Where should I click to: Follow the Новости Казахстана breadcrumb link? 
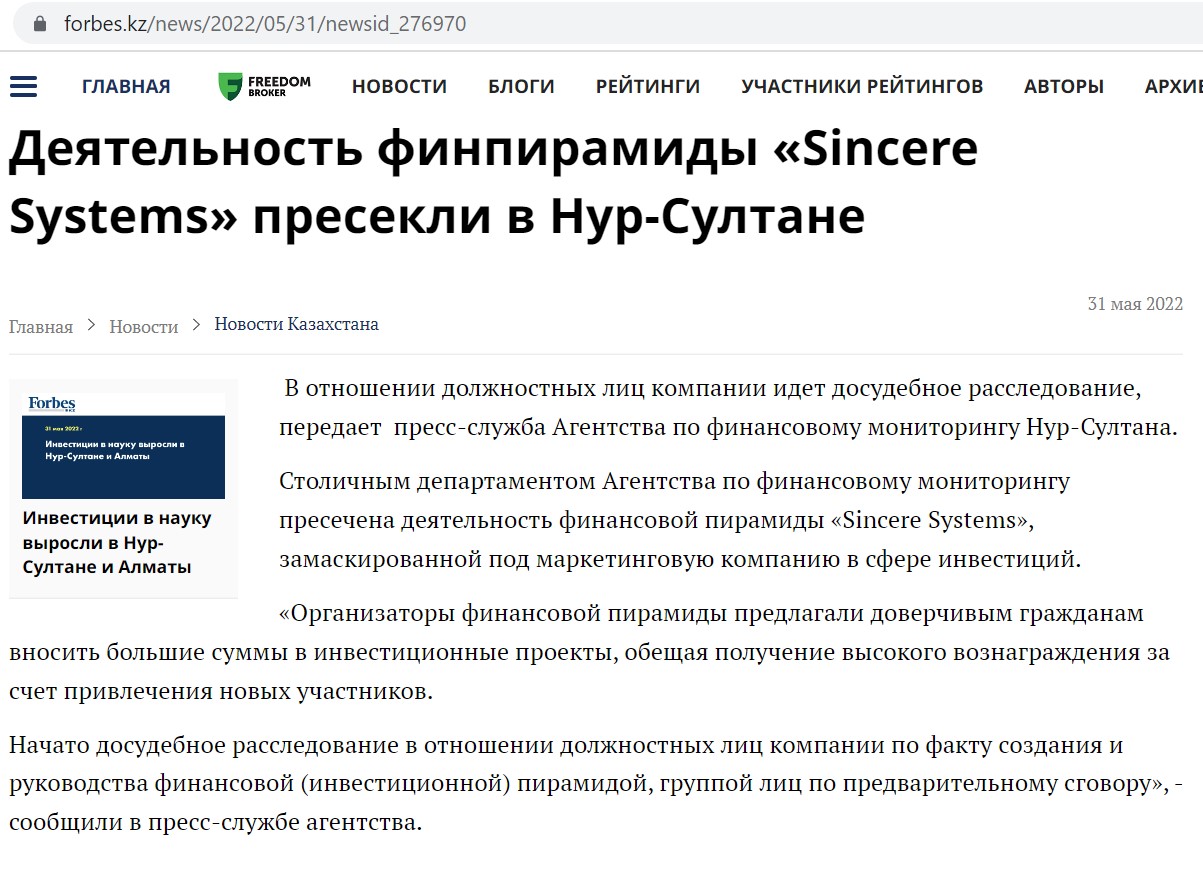coord(296,325)
